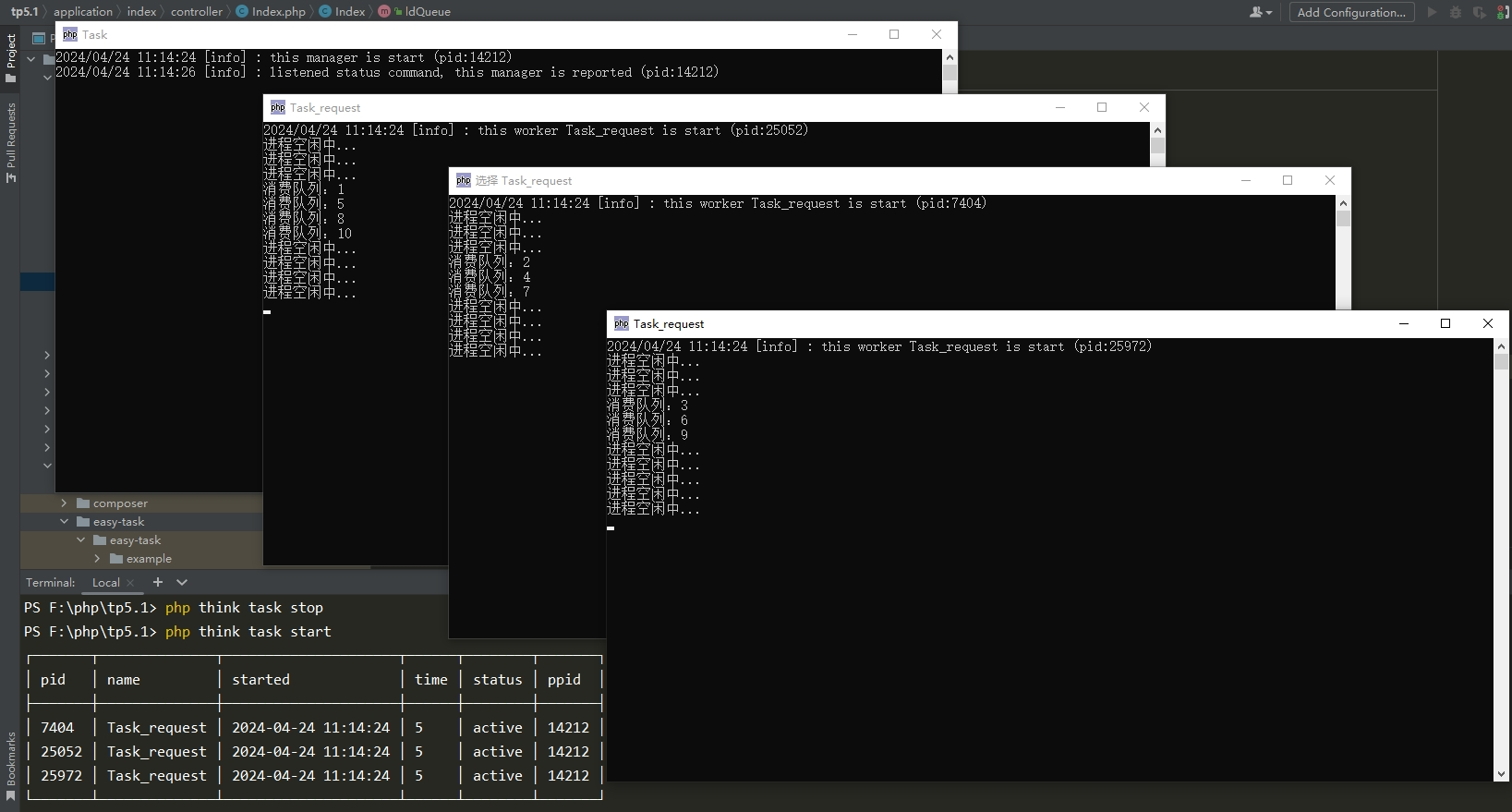The height and width of the screenshot is (812, 1512).
Task: Click scrollbar thumb in 选择 Task_request window
Action: [1343, 218]
